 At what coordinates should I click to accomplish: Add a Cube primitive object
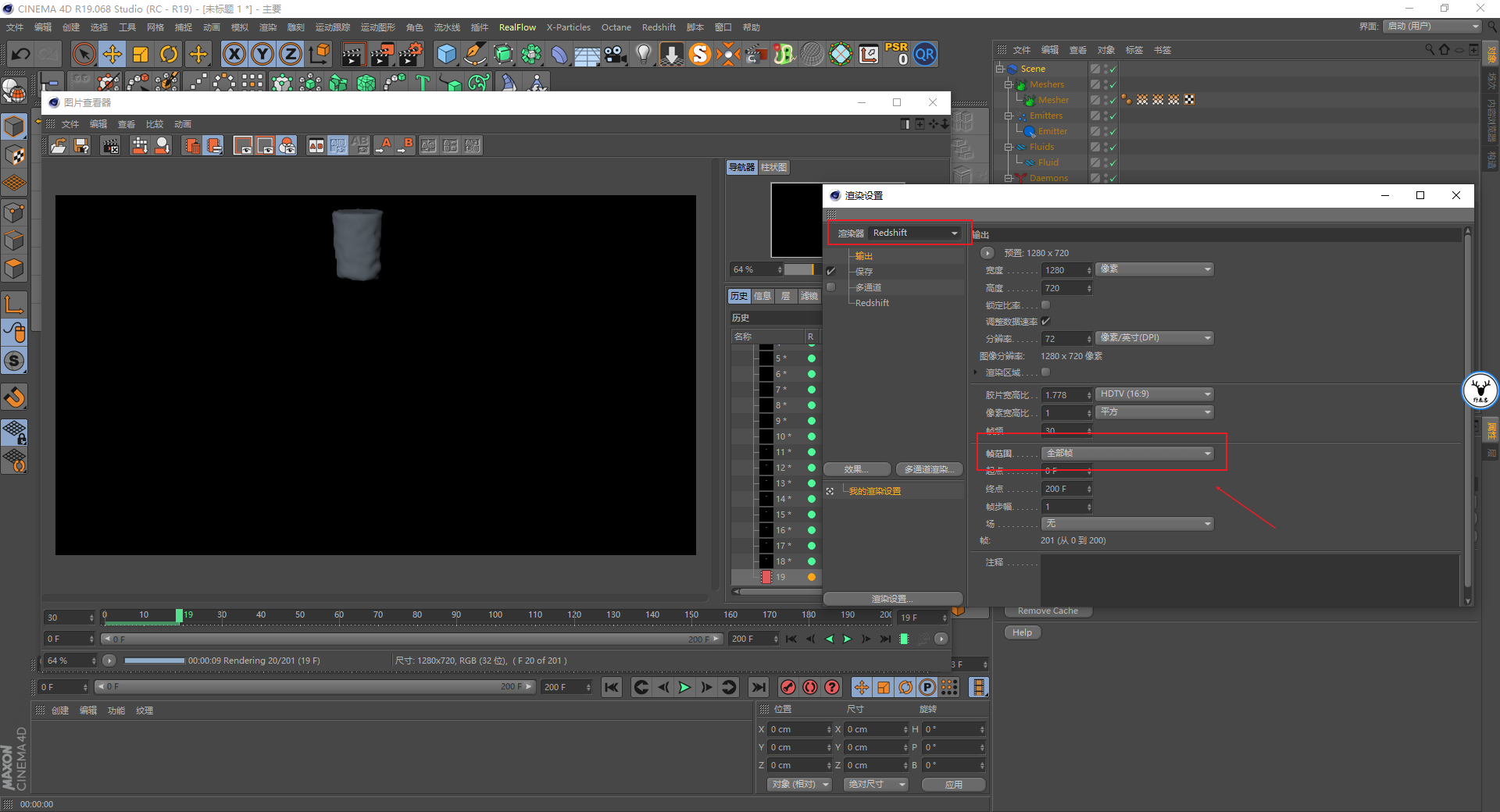pos(447,54)
